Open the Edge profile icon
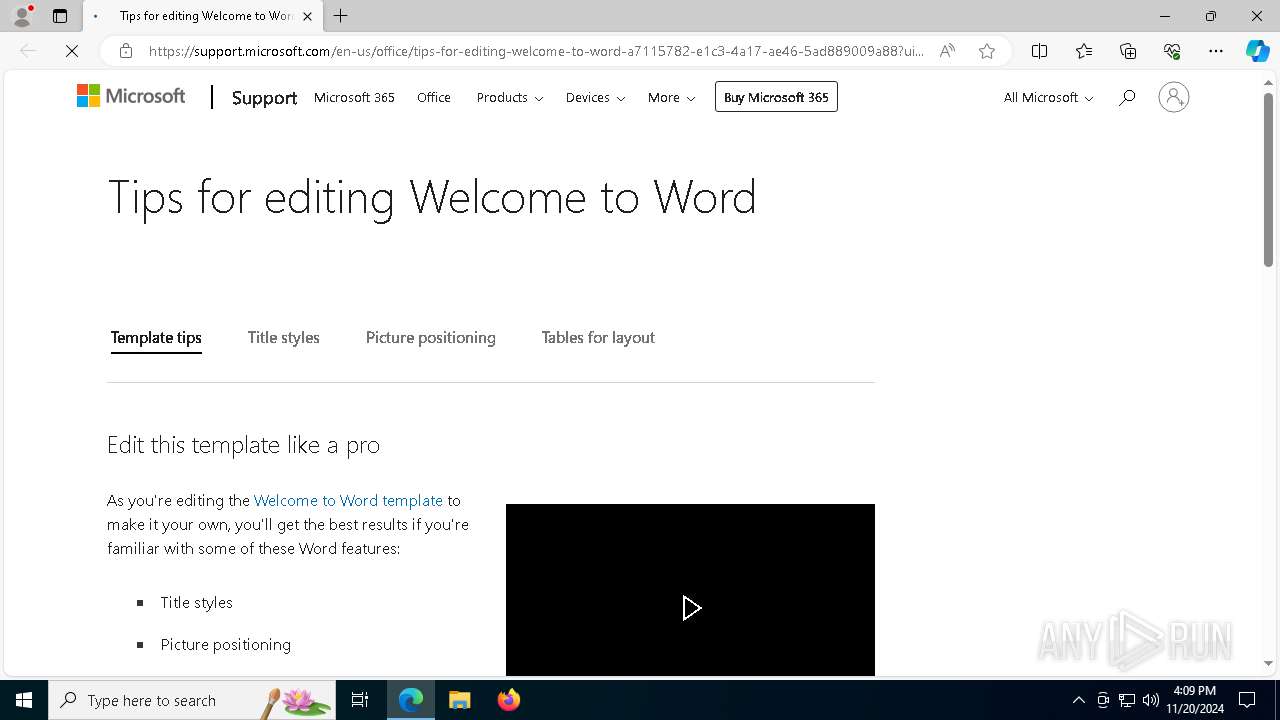Screen dimensions: 1280x720 click(x=22, y=16)
